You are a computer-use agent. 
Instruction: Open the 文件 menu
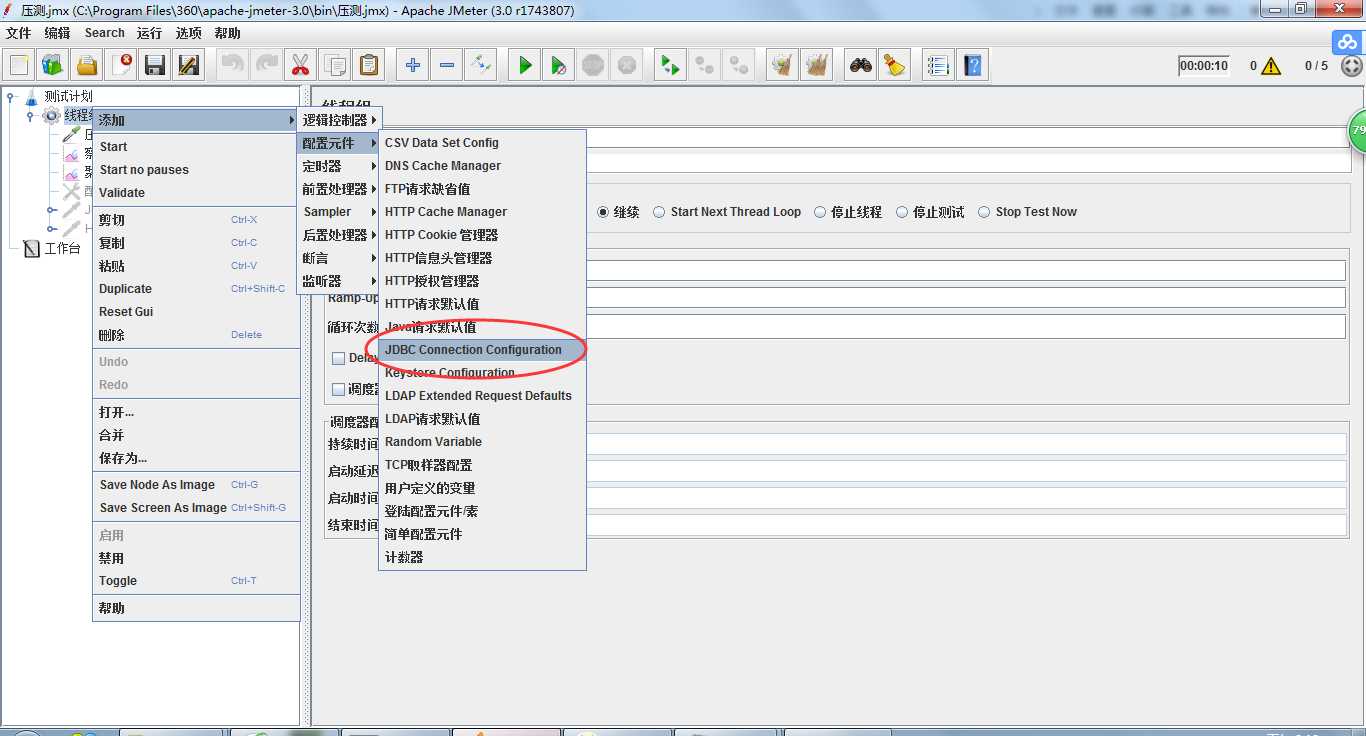click(19, 33)
